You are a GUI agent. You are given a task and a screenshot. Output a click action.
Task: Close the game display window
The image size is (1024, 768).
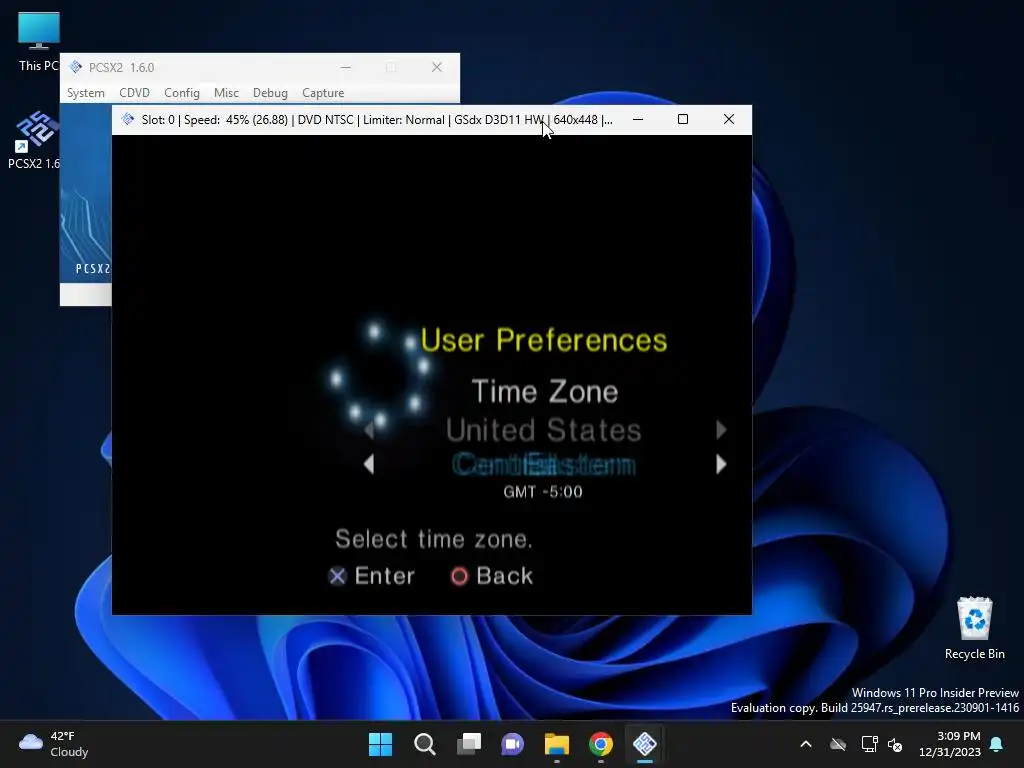[x=729, y=120]
